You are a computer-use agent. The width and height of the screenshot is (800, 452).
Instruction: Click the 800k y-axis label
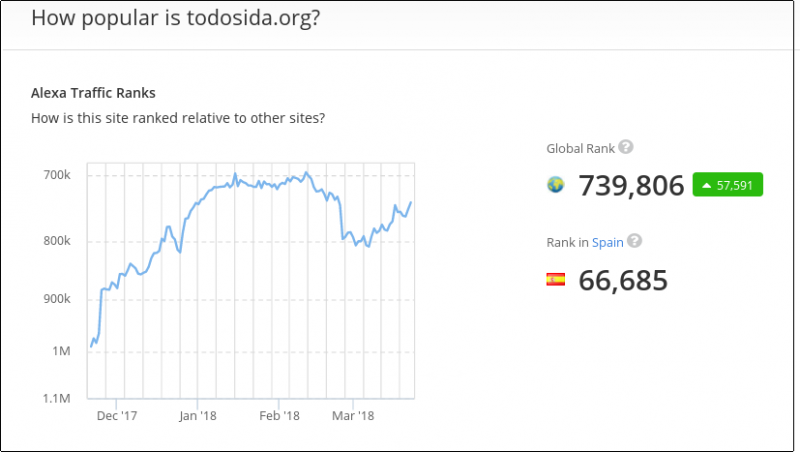(x=56, y=241)
